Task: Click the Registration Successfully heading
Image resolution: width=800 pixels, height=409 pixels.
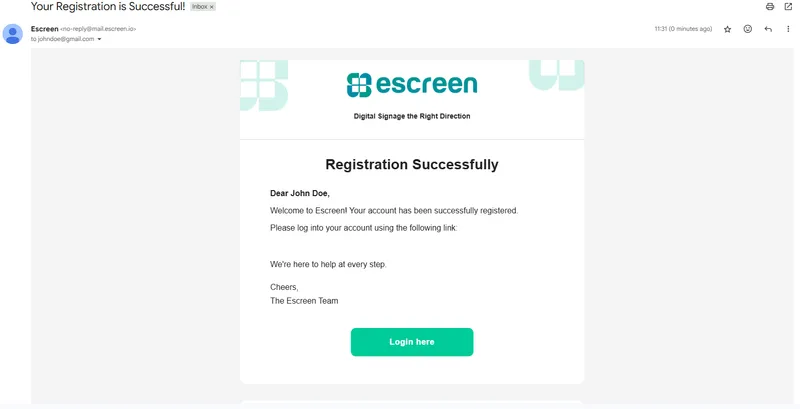Action: [412, 164]
